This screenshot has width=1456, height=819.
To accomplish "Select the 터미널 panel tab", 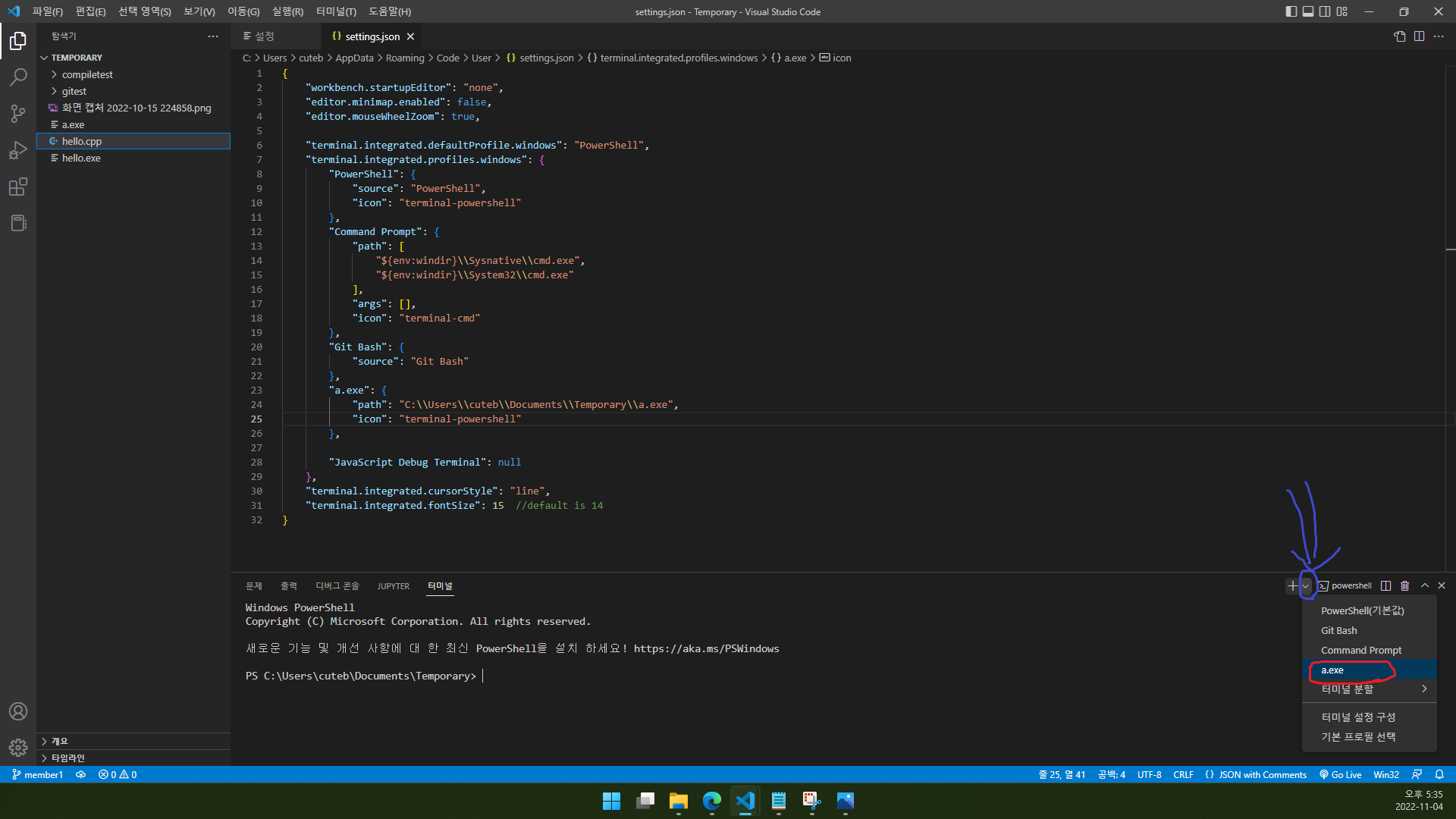I will point(440,586).
